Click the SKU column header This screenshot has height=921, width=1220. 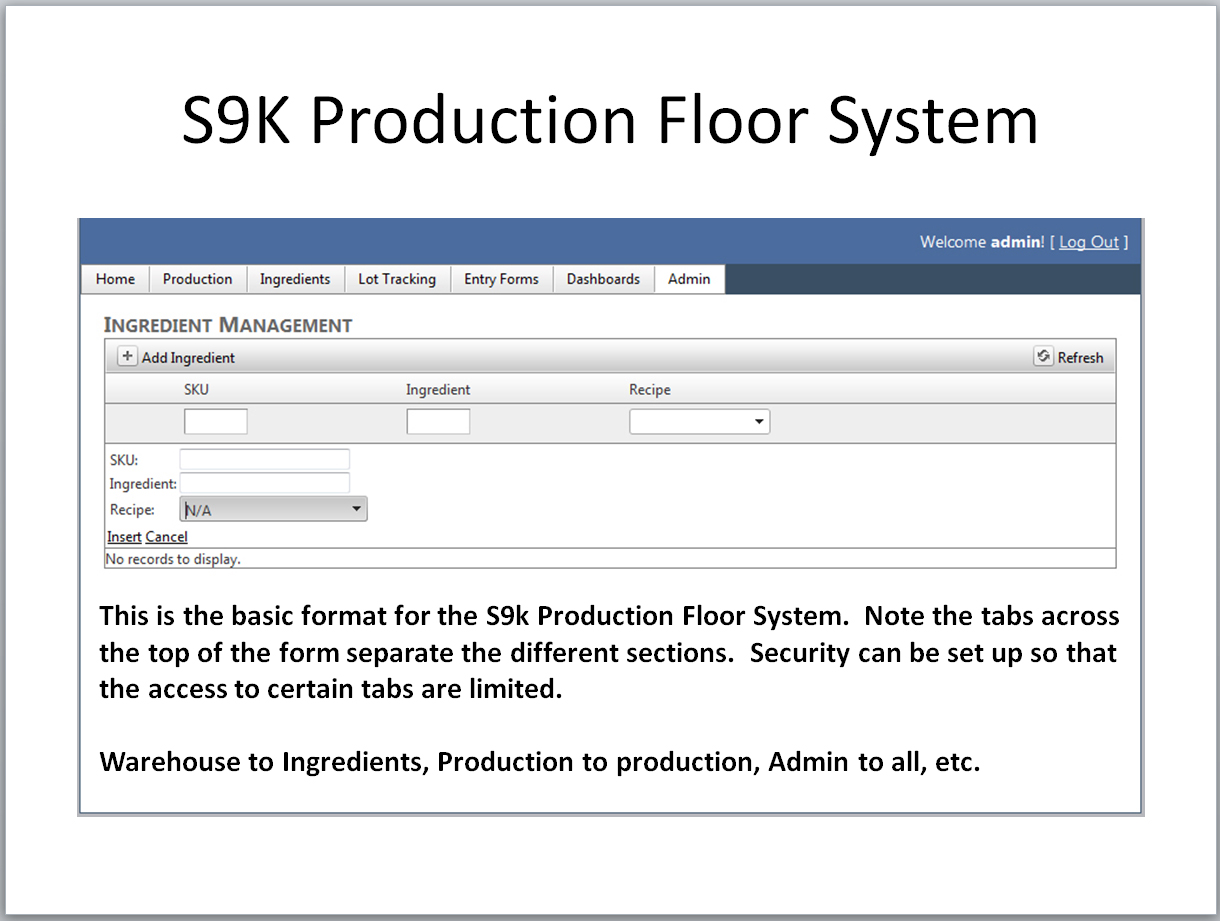click(x=196, y=390)
